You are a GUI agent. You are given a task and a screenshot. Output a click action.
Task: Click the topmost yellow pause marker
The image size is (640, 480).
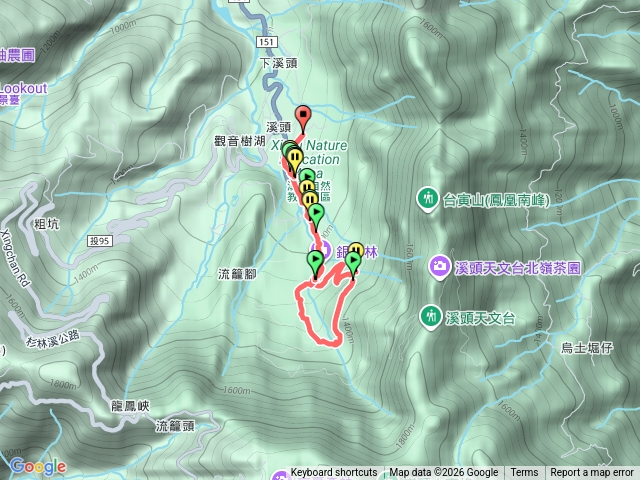(x=294, y=158)
